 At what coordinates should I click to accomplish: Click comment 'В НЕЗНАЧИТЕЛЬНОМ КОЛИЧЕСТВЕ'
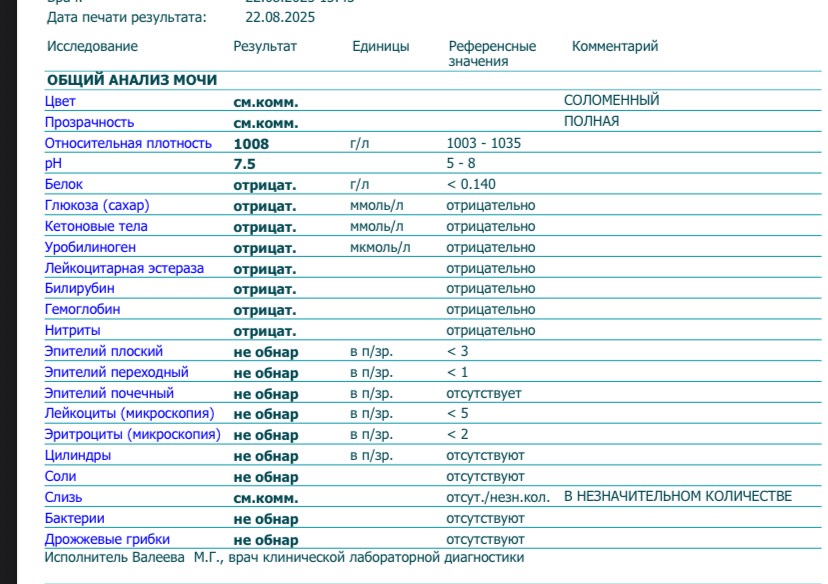[678, 497]
